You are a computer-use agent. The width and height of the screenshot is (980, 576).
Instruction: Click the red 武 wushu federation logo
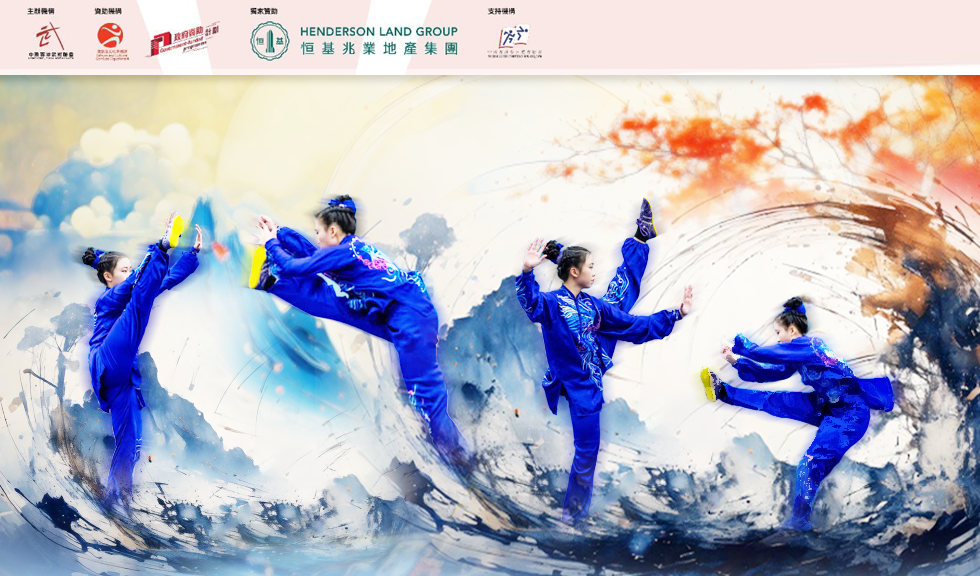pos(51,41)
